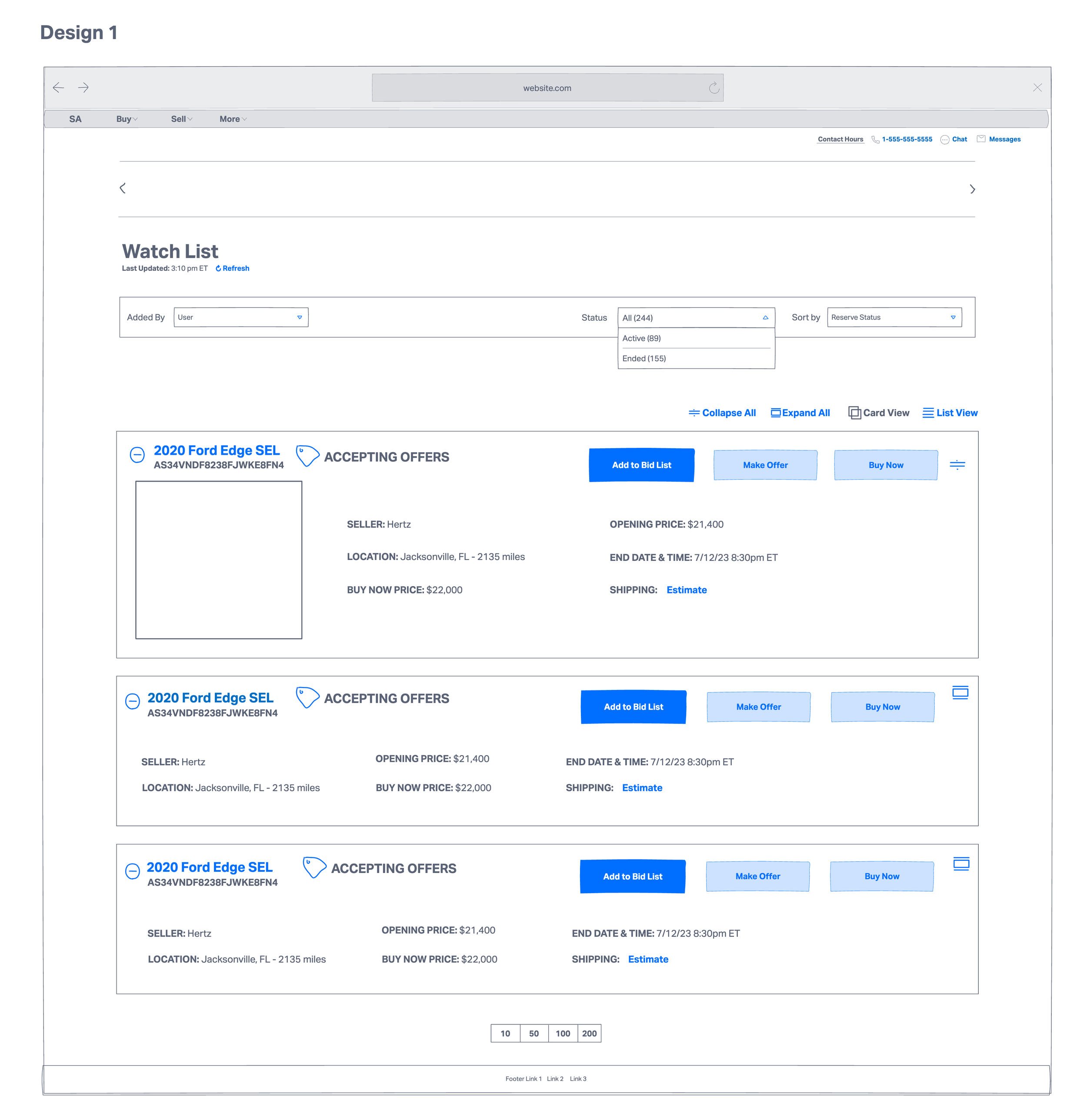This screenshot has width=1087, height=1120.
Task: Select Active (89) status option
Action: (x=696, y=338)
